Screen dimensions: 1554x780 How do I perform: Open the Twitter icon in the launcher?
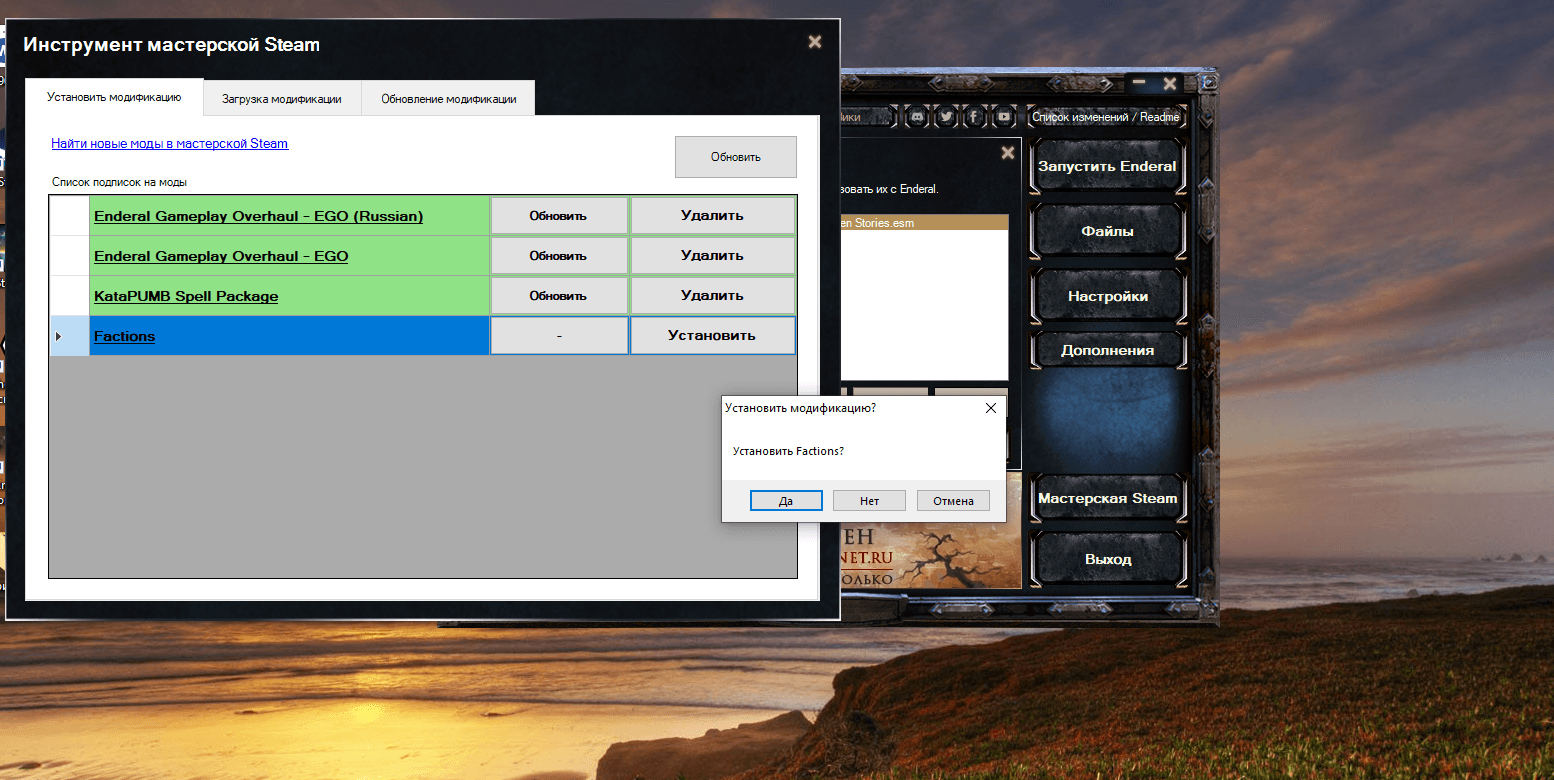click(945, 117)
